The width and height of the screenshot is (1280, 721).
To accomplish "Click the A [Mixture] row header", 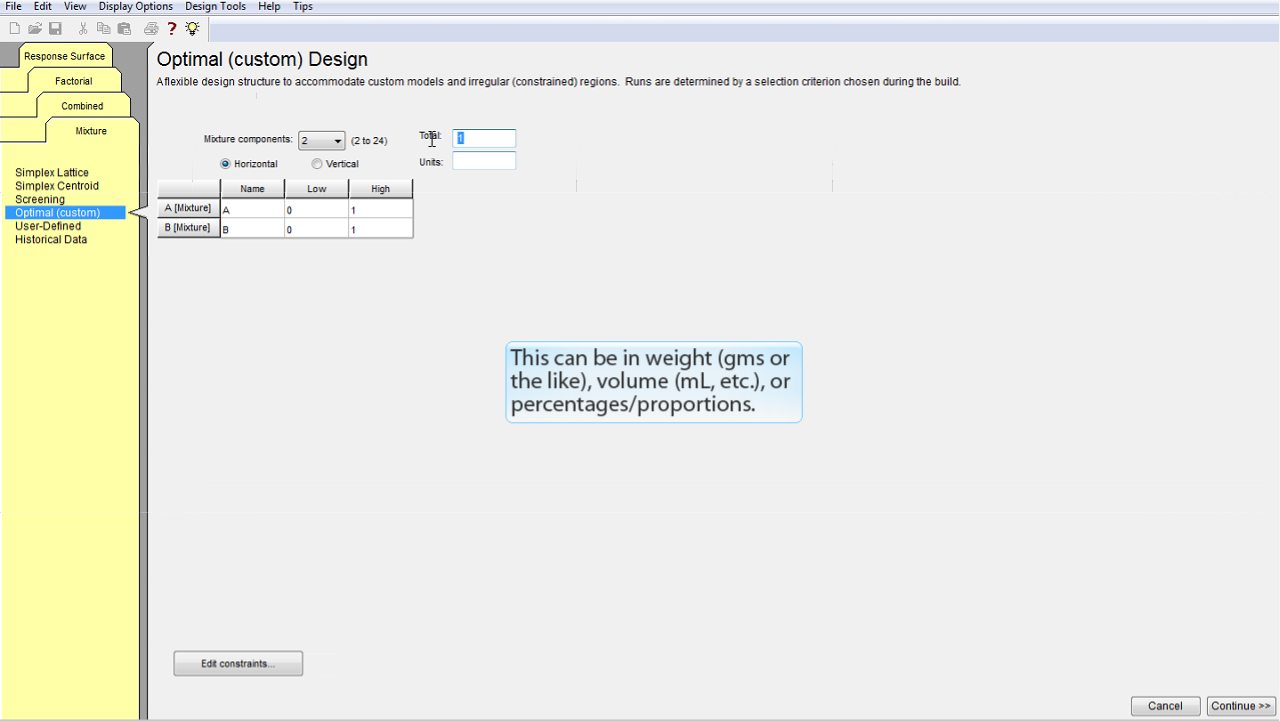I will [188, 208].
